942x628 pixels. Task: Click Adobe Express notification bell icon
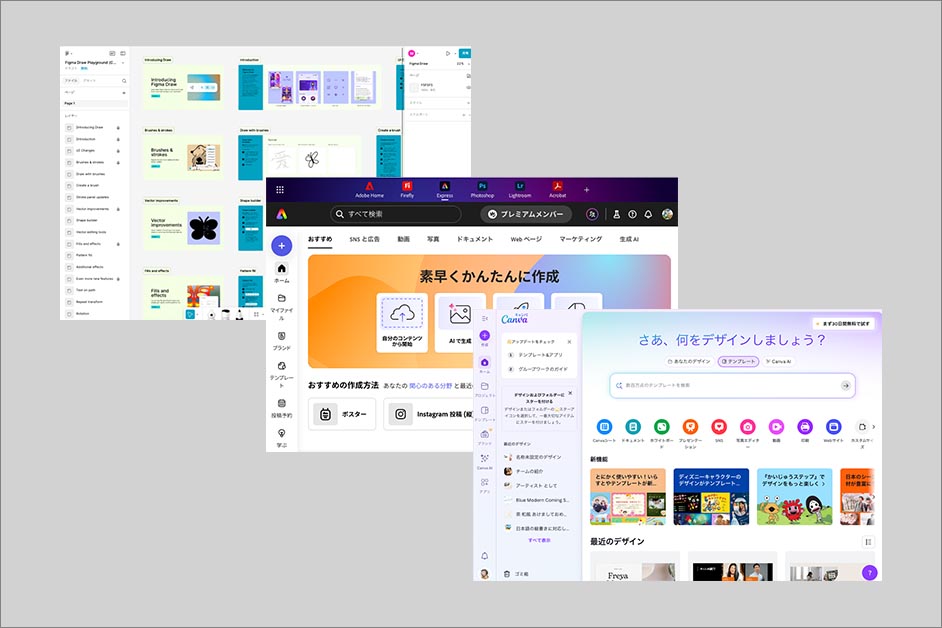coord(647,214)
